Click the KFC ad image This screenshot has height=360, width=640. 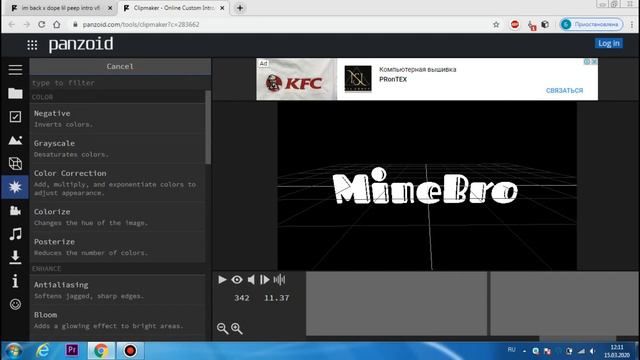[297, 79]
